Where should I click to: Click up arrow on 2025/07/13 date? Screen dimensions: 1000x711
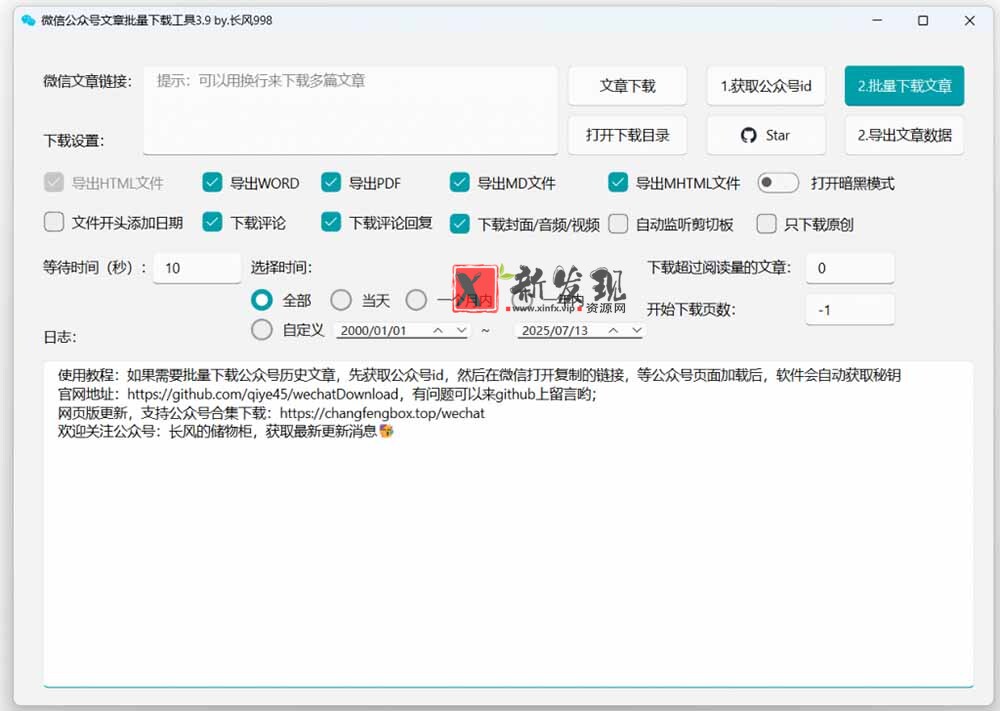pos(613,330)
